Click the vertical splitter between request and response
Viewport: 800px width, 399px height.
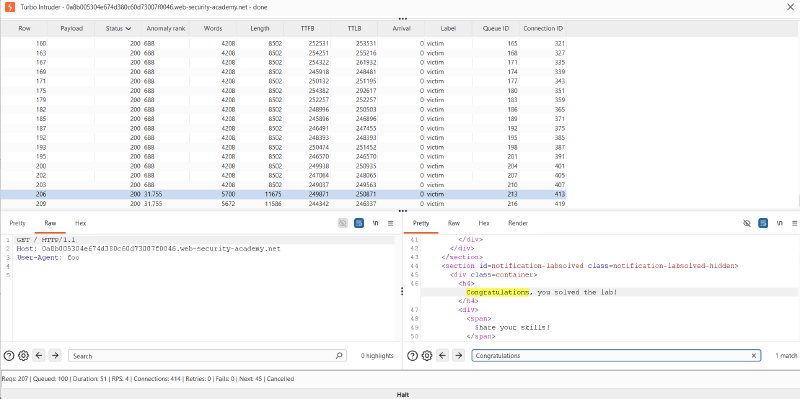pyautogui.click(x=402, y=291)
